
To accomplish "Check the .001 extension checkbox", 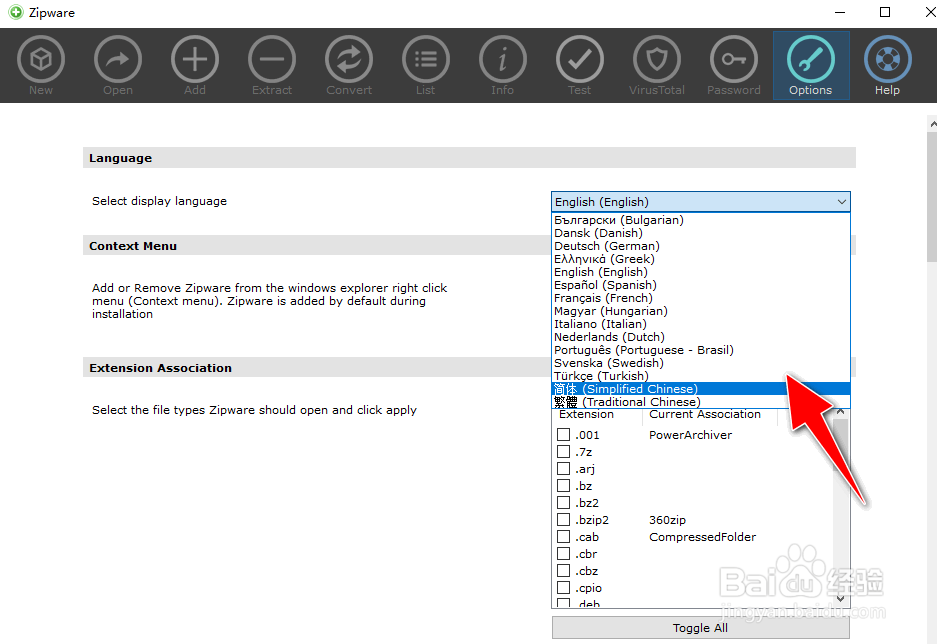I will tap(564, 434).
